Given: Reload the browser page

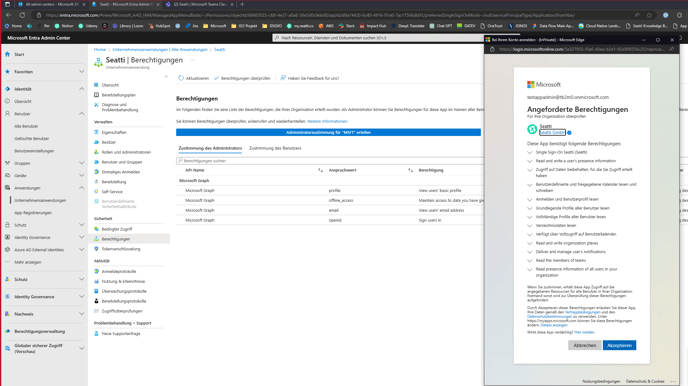Looking at the screenshot, I should (22, 15).
